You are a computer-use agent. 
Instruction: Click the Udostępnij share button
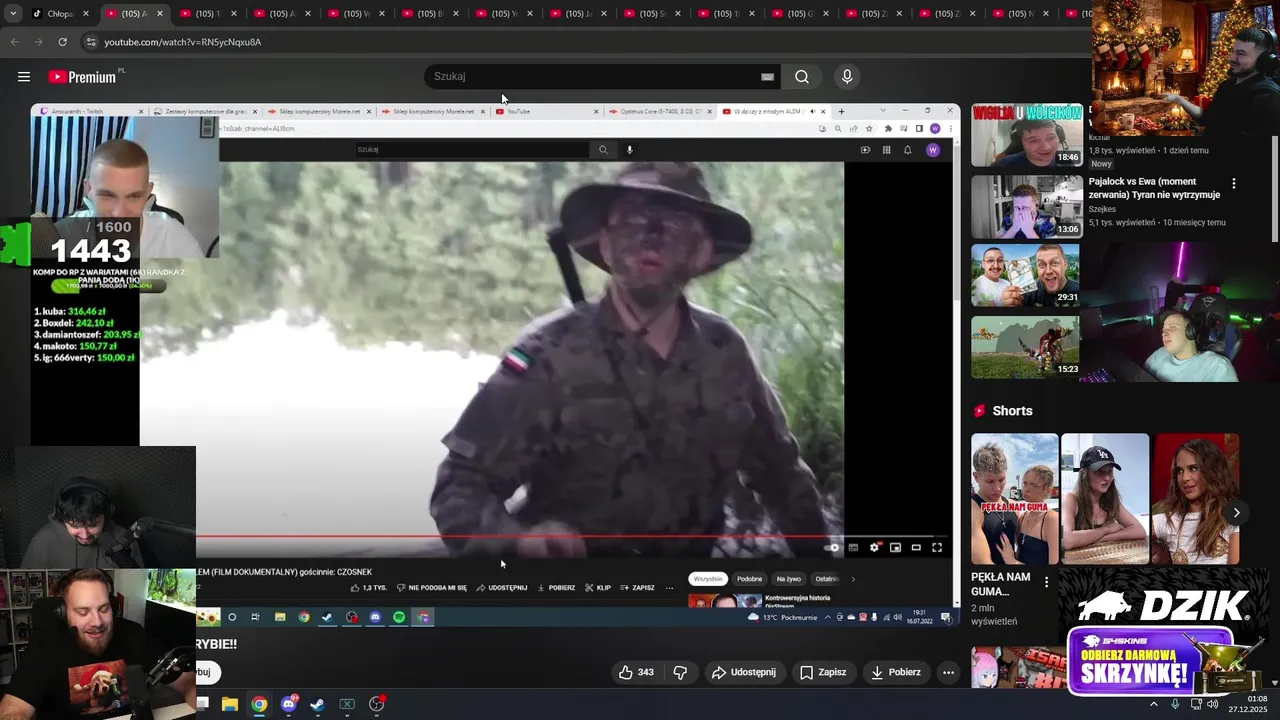click(x=744, y=672)
